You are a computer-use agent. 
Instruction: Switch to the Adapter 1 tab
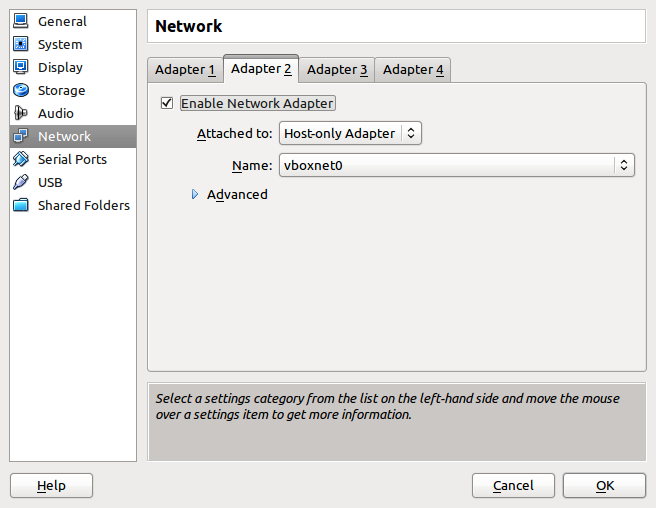[185, 70]
